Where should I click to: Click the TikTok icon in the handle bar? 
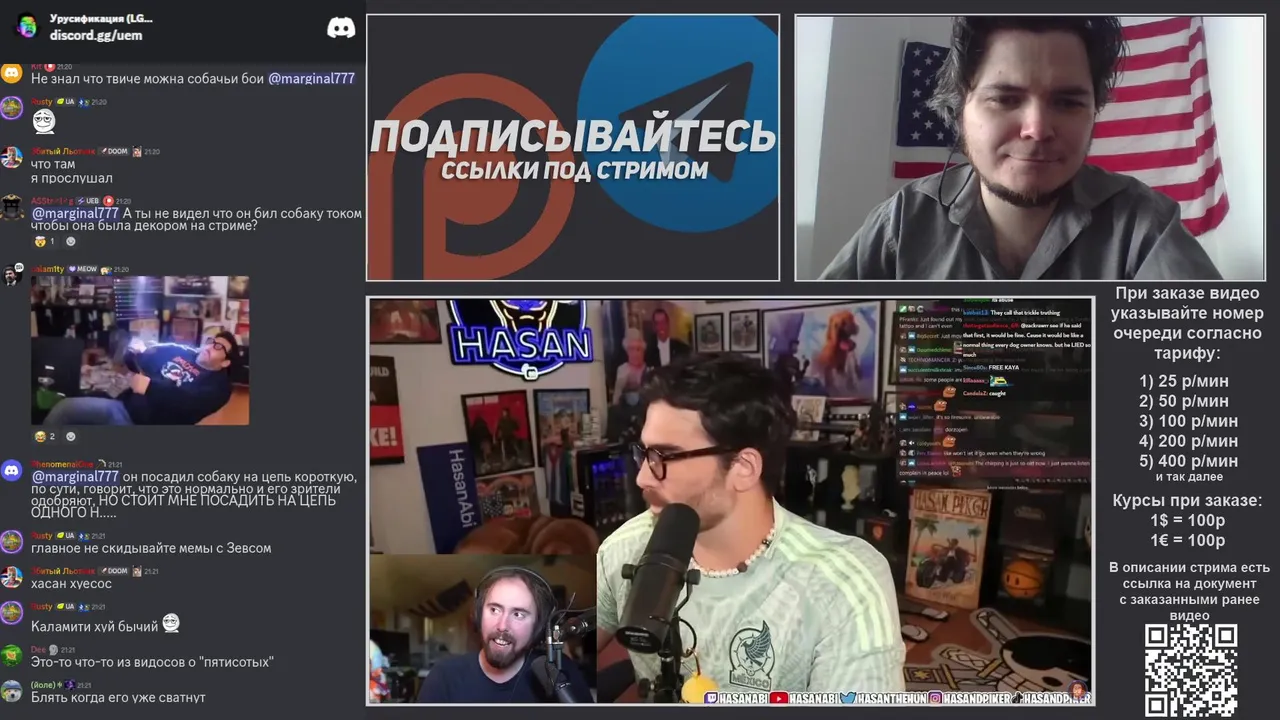pyautogui.click(x=1018, y=697)
